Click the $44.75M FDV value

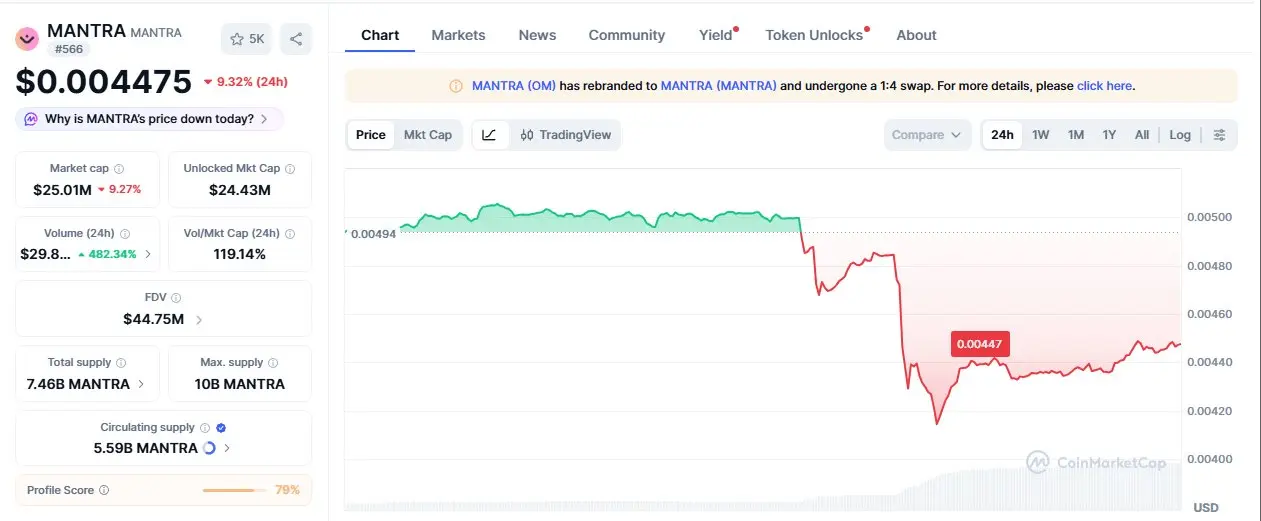click(x=154, y=320)
